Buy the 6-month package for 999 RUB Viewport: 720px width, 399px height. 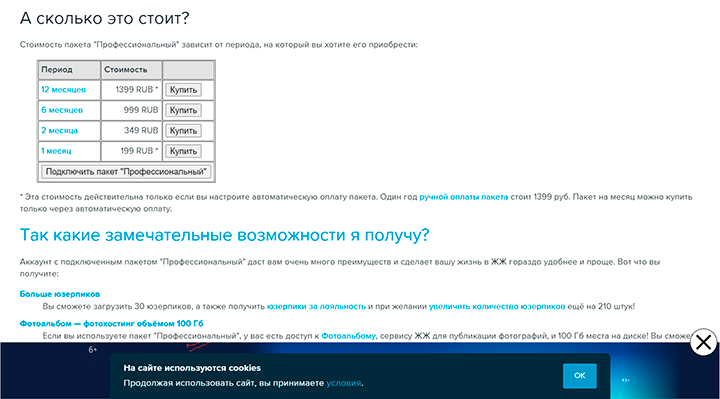(183, 110)
